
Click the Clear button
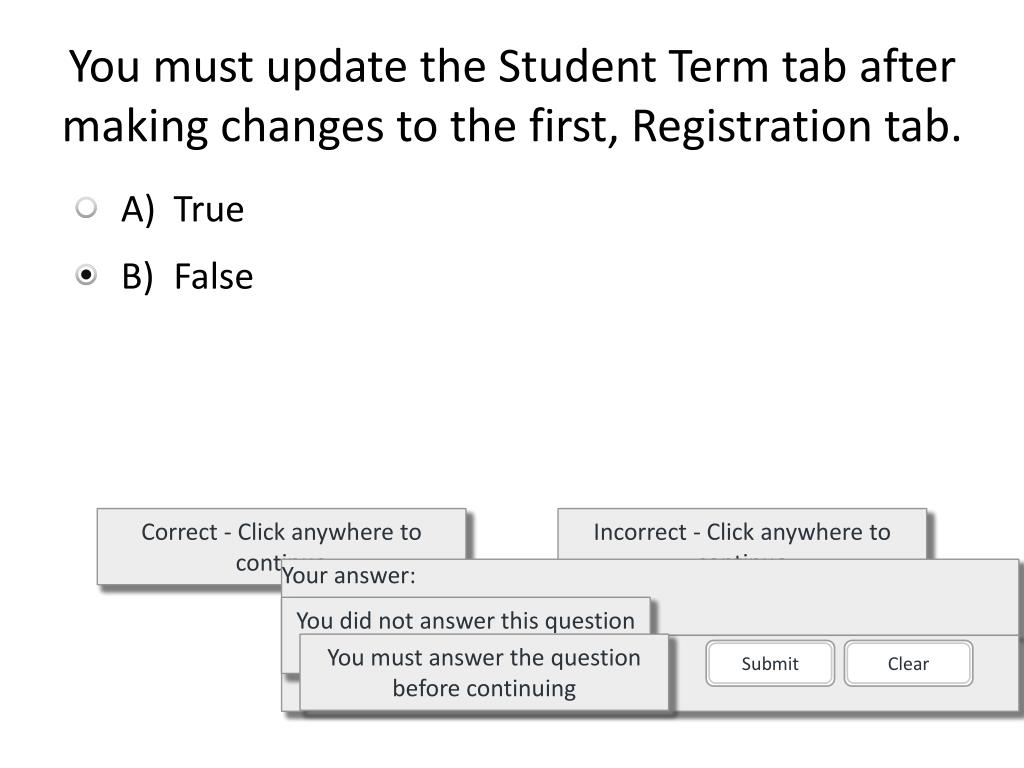tap(908, 664)
